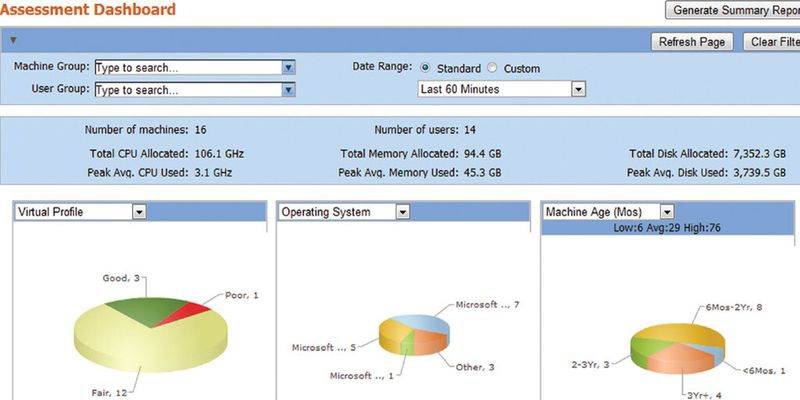Click the Number of users value 14
Viewport: 800px width, 400px height.
pos(470,130)
